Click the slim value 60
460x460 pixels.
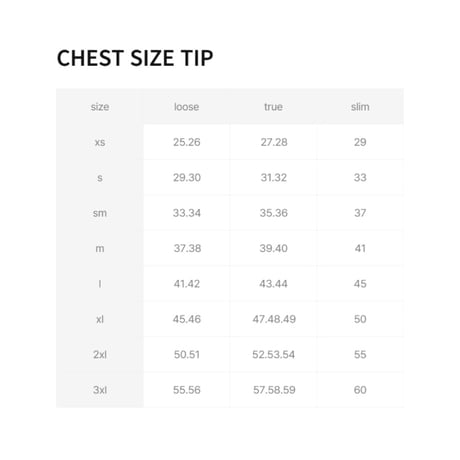(x=360, y=390)
